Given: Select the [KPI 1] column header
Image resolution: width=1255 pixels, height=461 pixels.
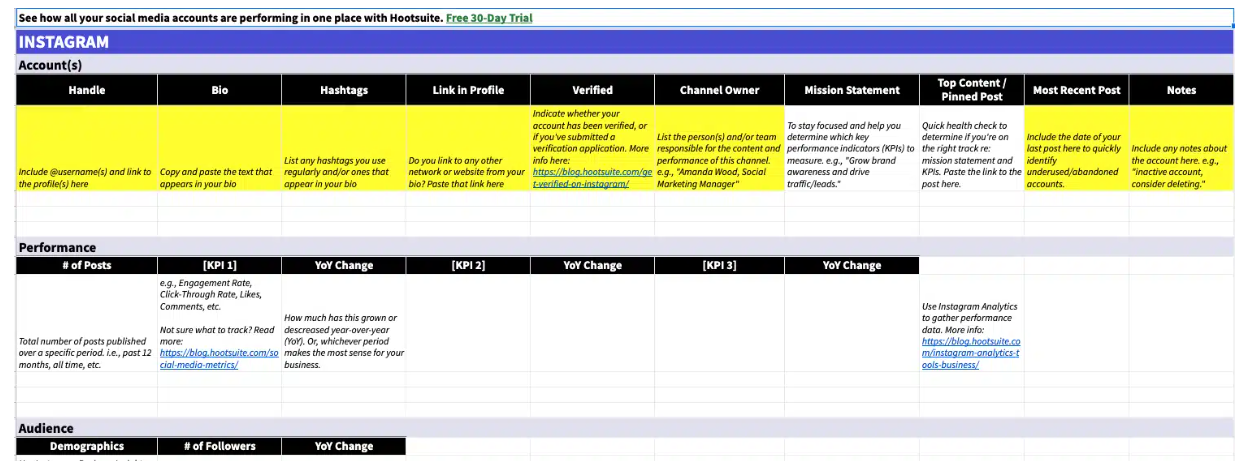Looking at the screenshot, I should [220, 265].
